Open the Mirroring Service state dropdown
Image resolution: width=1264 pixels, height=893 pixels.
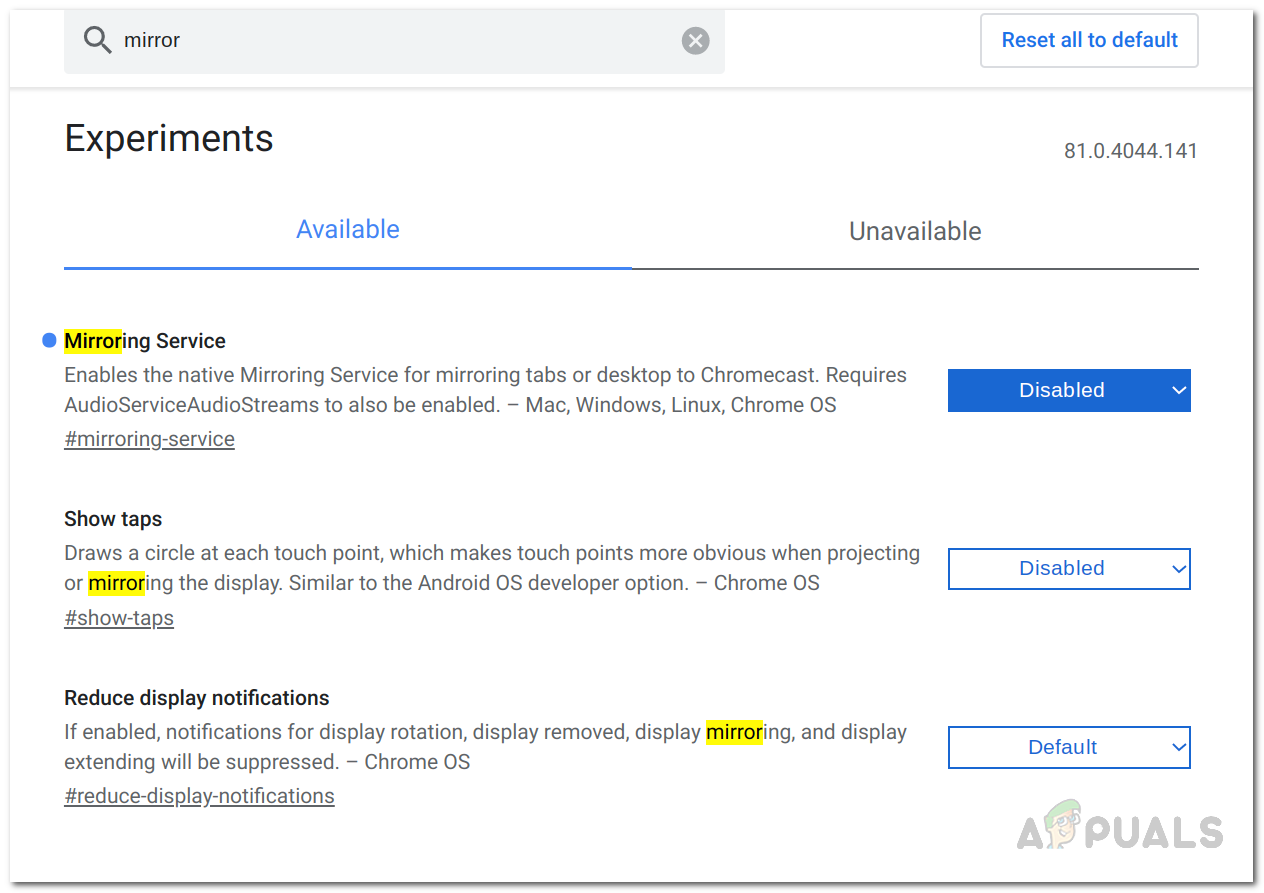pos(1069,390)
